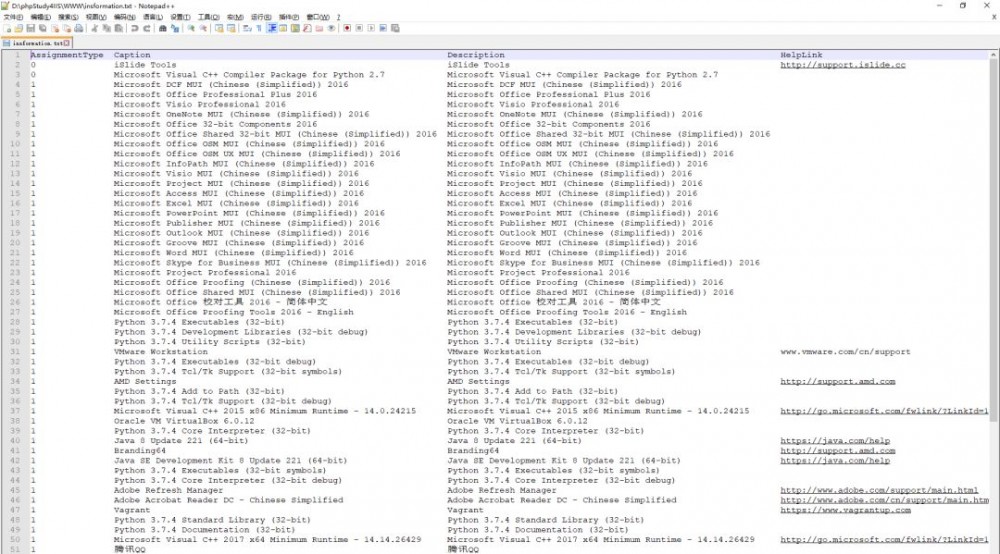
Task: Undo the last action via toolbar
Action: (135, 28)
